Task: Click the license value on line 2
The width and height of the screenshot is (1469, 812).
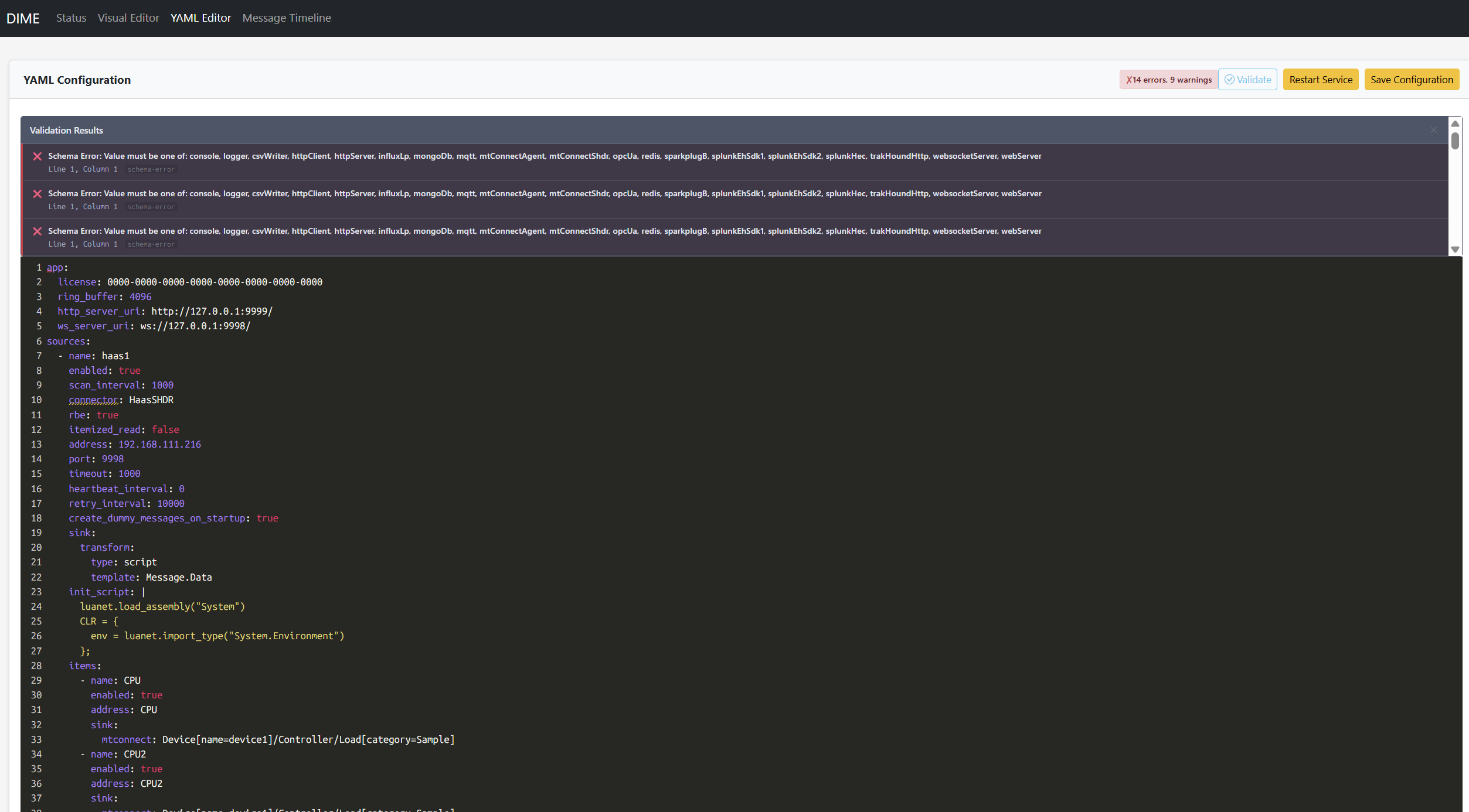Action: [215, 282]
